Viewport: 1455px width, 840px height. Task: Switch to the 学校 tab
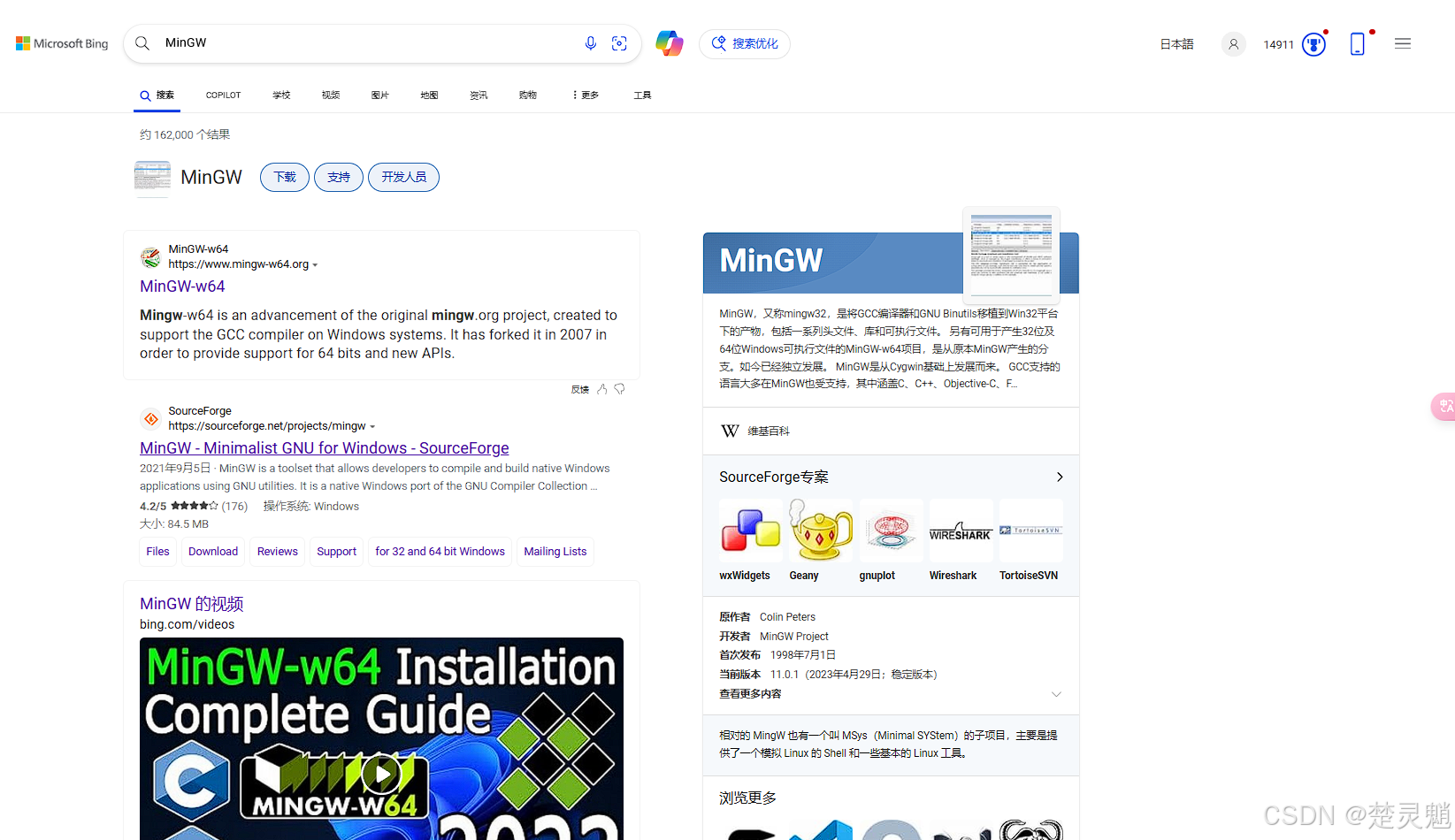pos(281,95)
